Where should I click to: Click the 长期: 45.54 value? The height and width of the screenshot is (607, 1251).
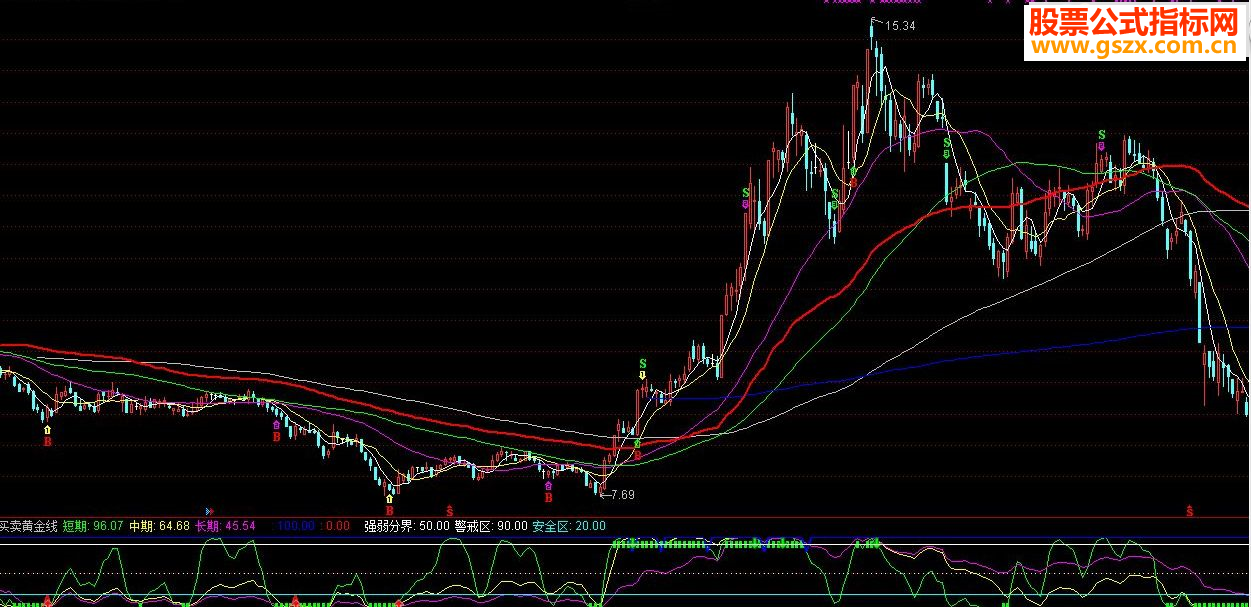[x=225, y=525]
